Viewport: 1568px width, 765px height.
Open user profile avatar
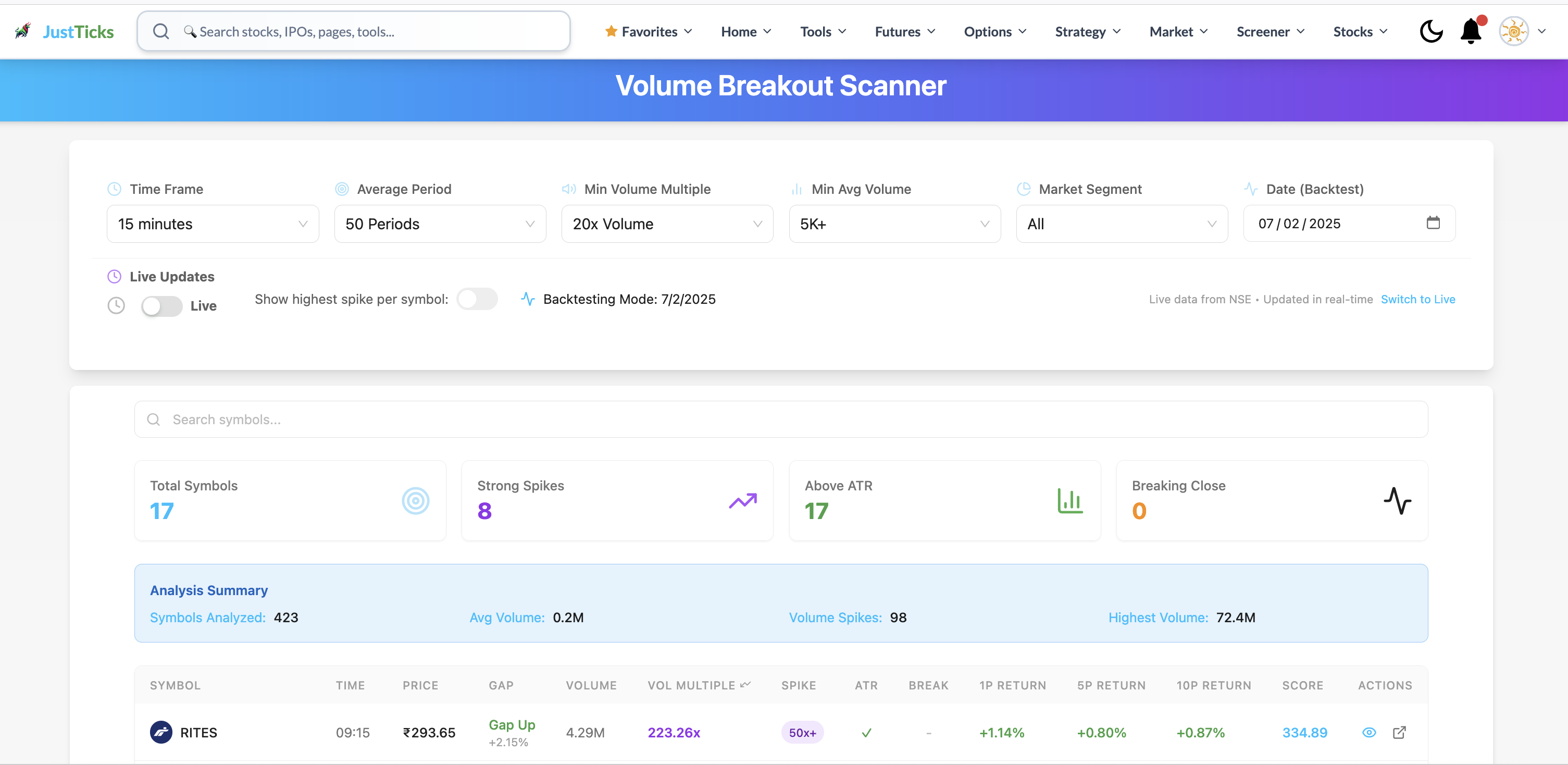click(1514, 31)
